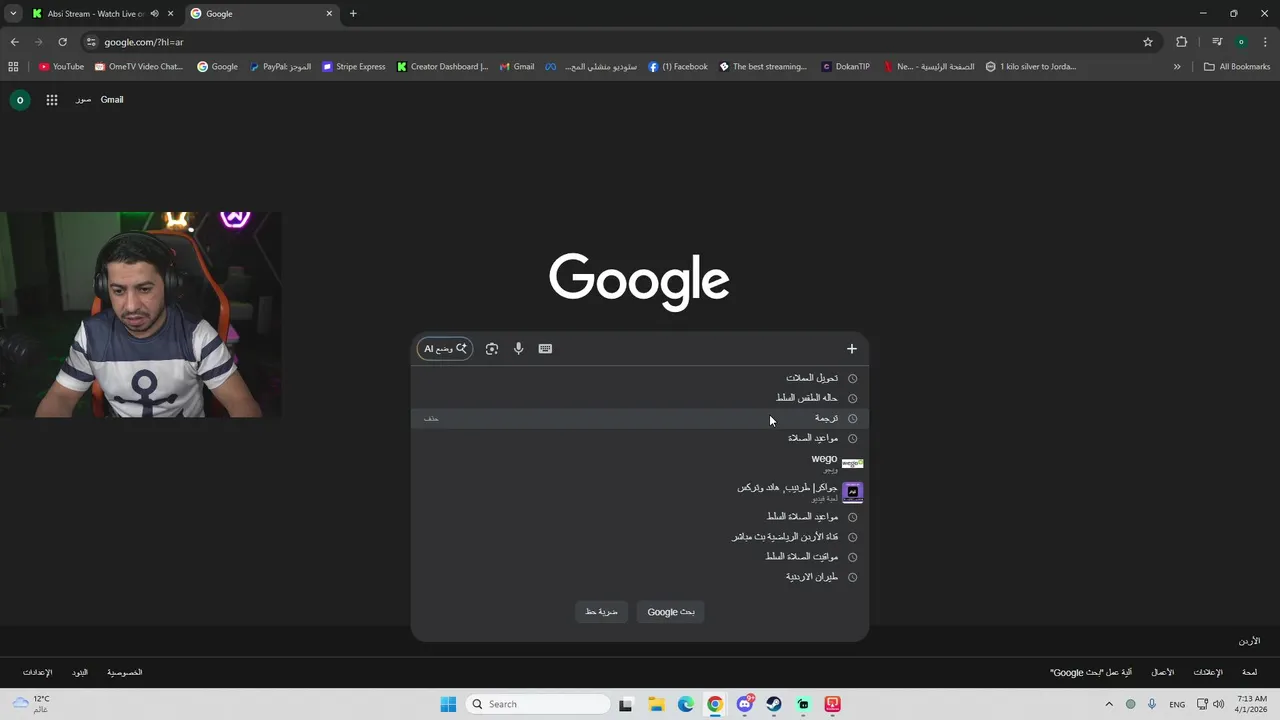Screen dimensions: 1280x720
Task: Bookmark this page with the star
Action: point(1148,42)
